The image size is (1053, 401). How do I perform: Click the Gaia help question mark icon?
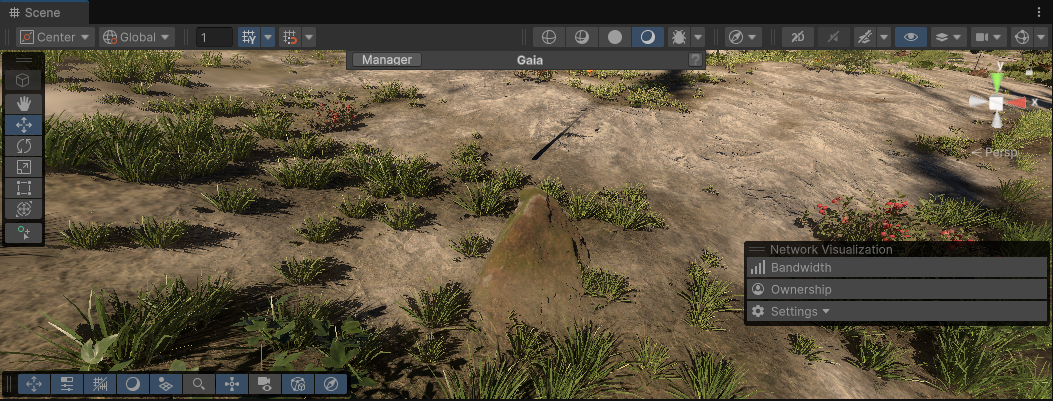tap(695, 60)
